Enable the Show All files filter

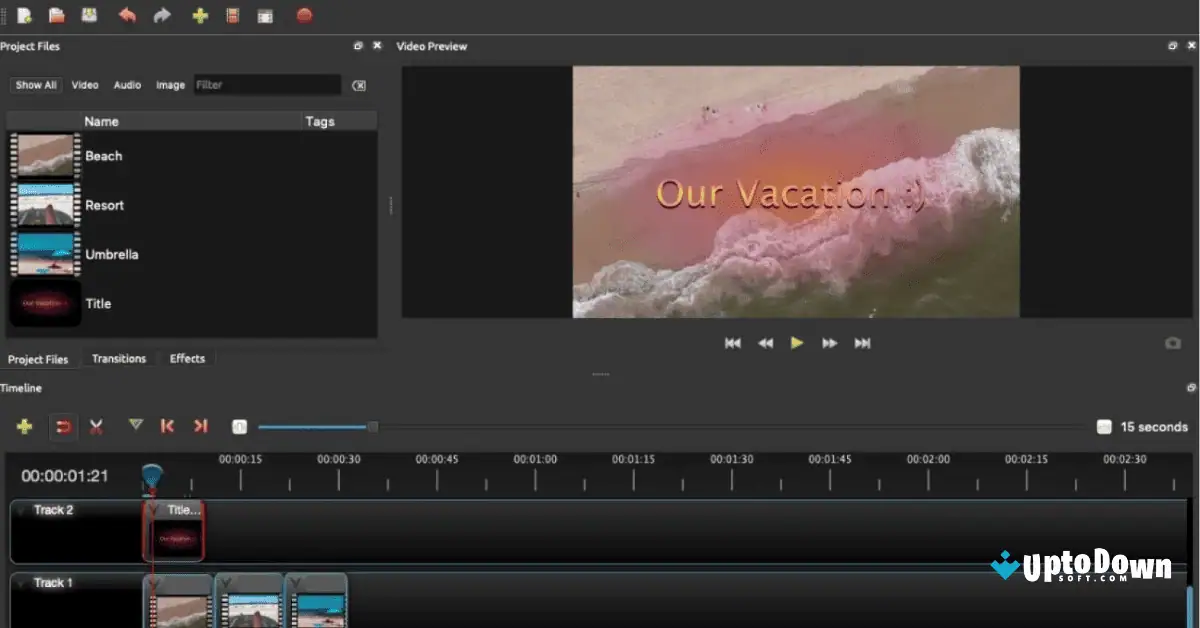(x=35, y=85)
